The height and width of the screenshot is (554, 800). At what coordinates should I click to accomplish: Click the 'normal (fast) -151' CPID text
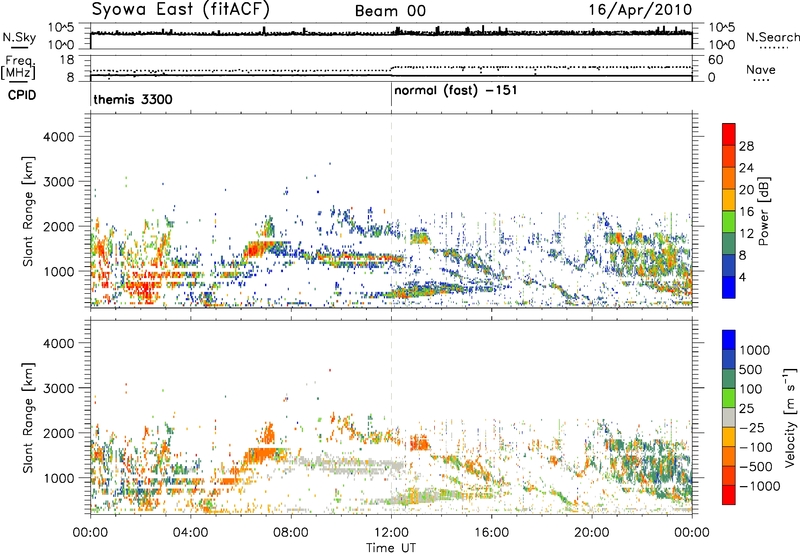tap(456, 91)
